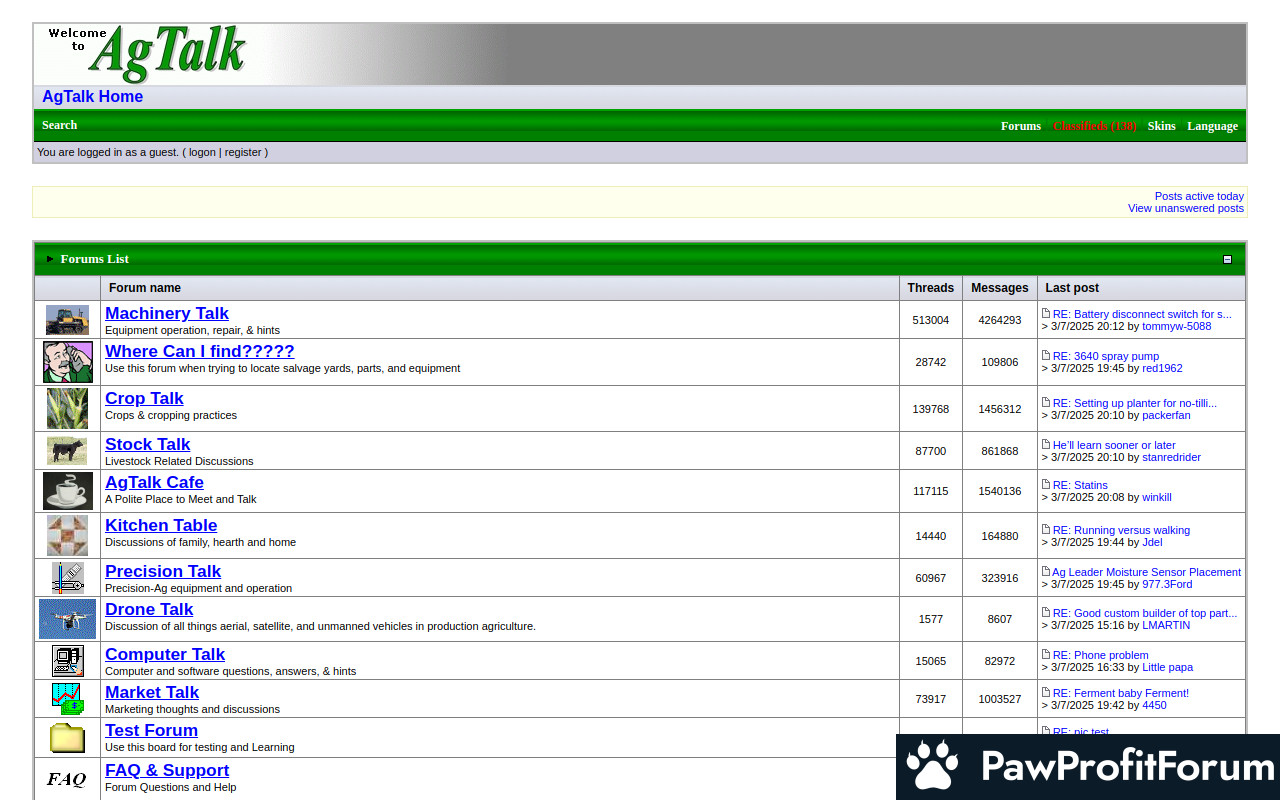Open the Skins menu

[x=1161, y=126]
